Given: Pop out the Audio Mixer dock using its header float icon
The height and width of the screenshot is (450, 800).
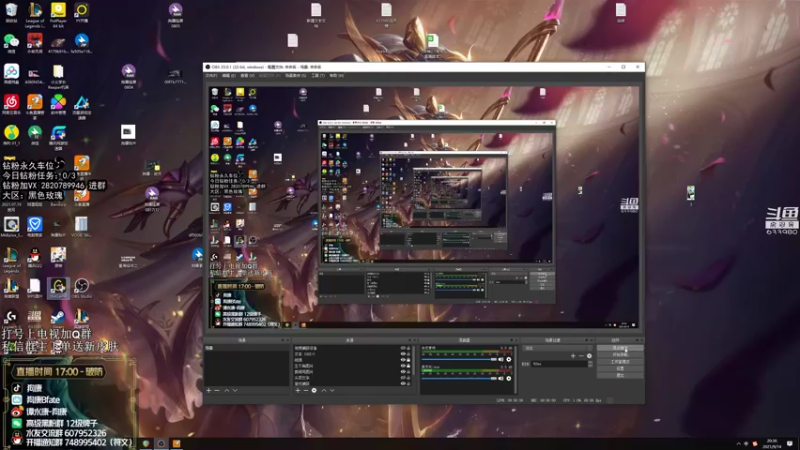Looking at the screenshot, I should point(511,340).
